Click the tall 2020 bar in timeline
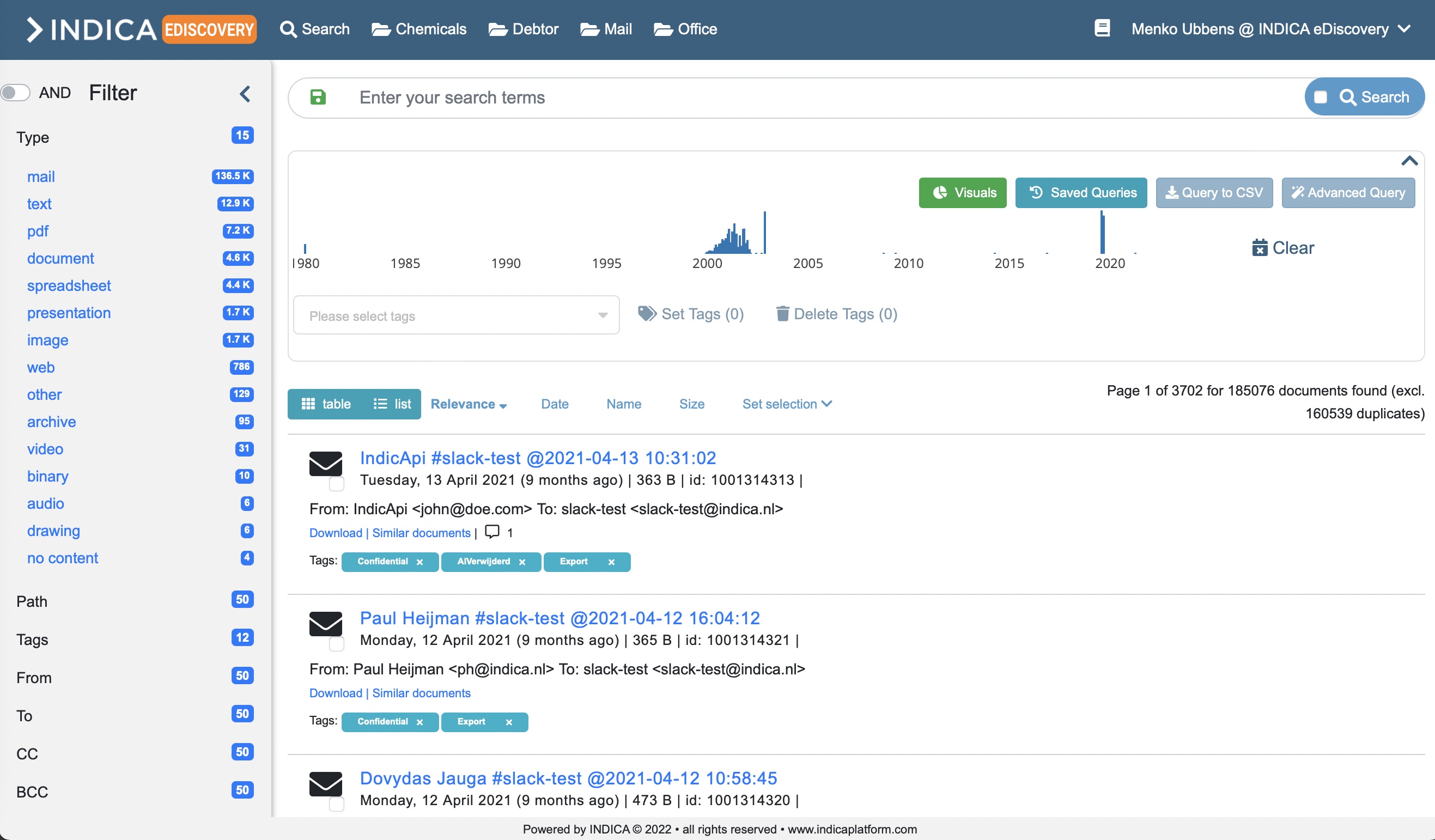The height and width of the screenshot is (840, 1435). point(1103,234)
